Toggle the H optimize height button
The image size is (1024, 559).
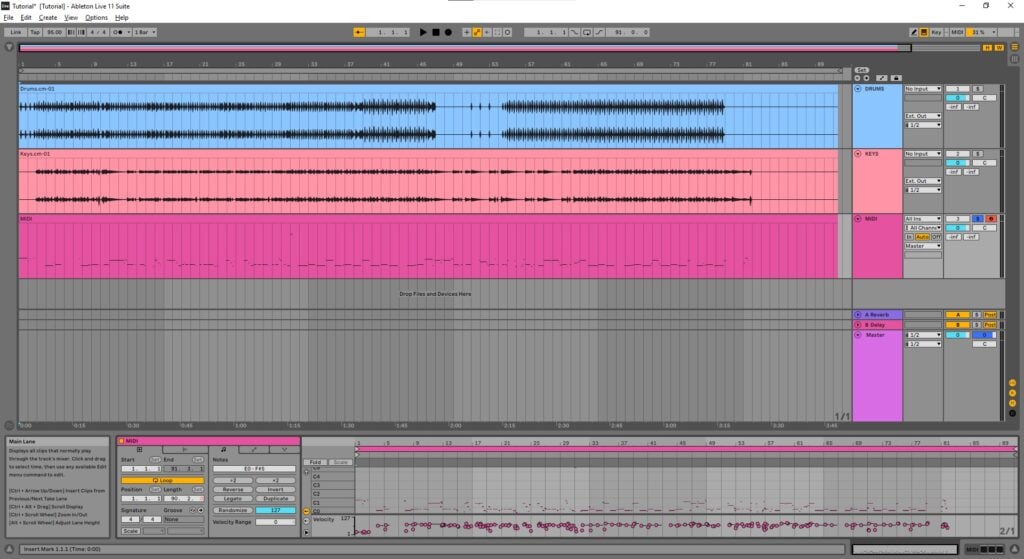(987, 47)
